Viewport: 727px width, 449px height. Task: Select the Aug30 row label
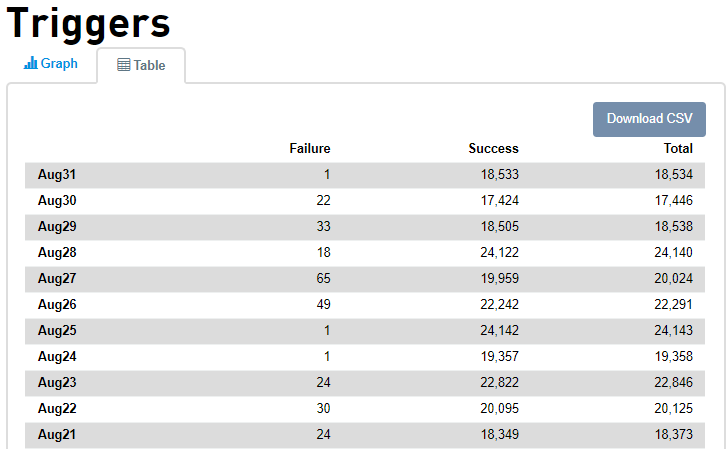[57, 201]
